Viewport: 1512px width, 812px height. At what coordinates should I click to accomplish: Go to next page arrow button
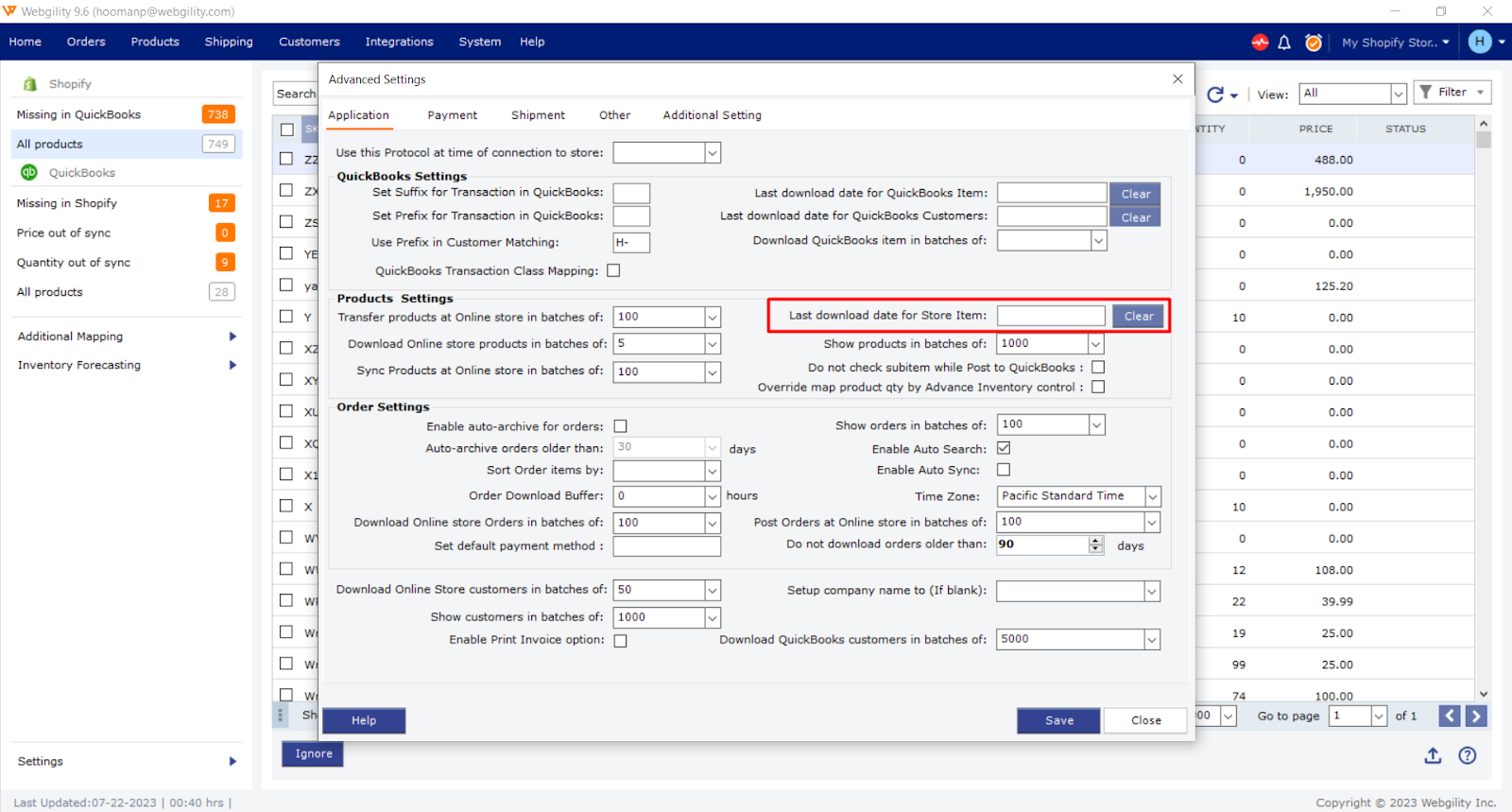(x=1476, y=716)
